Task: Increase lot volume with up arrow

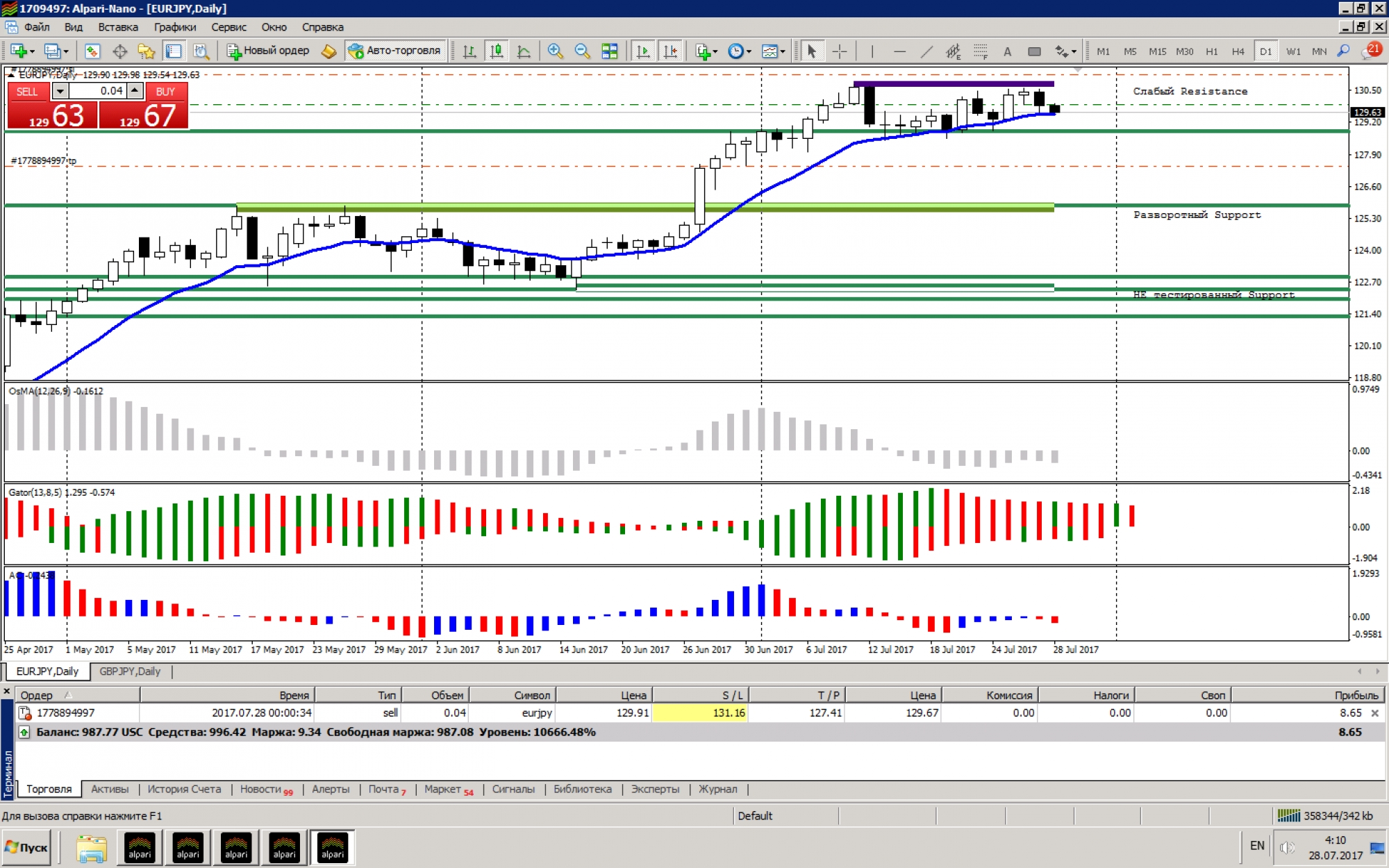Action: pyautogui.click(x=135, y=91)
